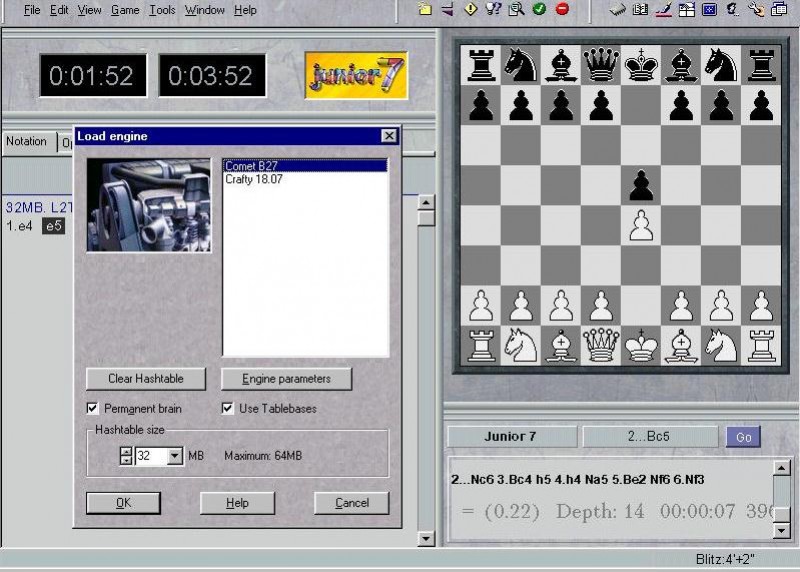The image size is (800, 572).
Task: Click the open book toolbar icon
Action: [x=640, y=9]
